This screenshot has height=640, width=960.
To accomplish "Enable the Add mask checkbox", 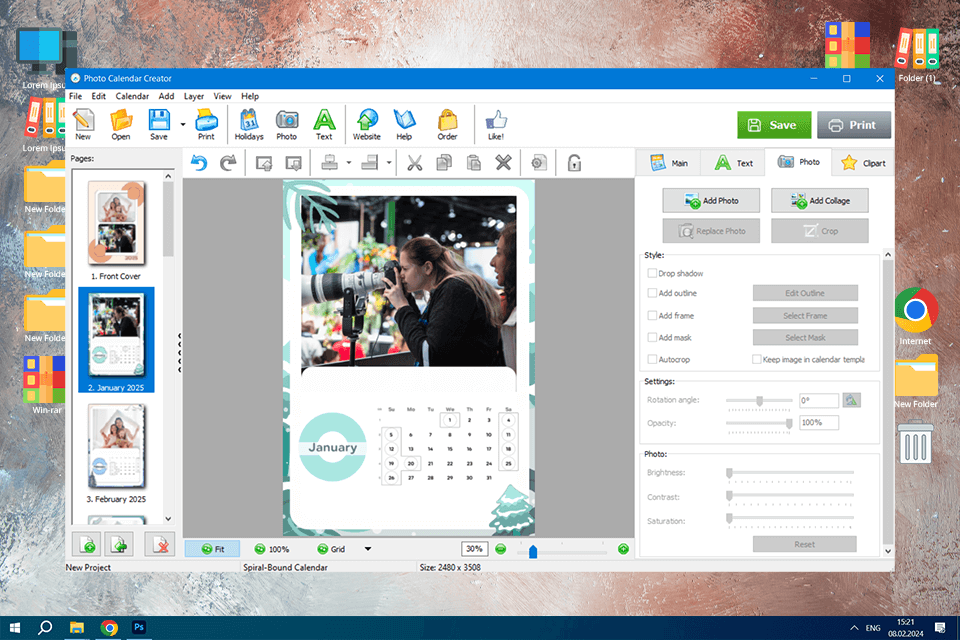I will pyautogui.click(x=652, y=337).
